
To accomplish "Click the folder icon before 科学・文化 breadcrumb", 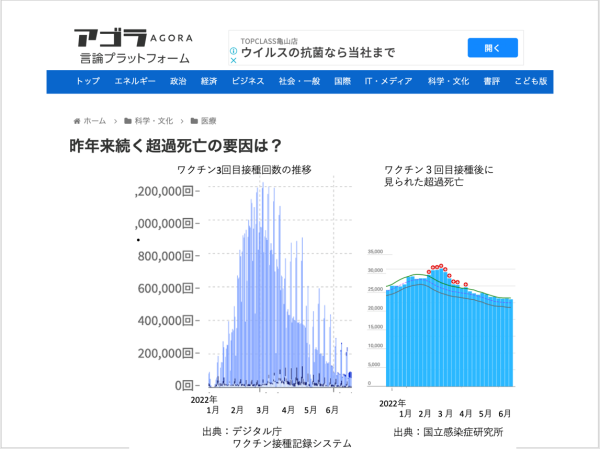I will (128, 121).
